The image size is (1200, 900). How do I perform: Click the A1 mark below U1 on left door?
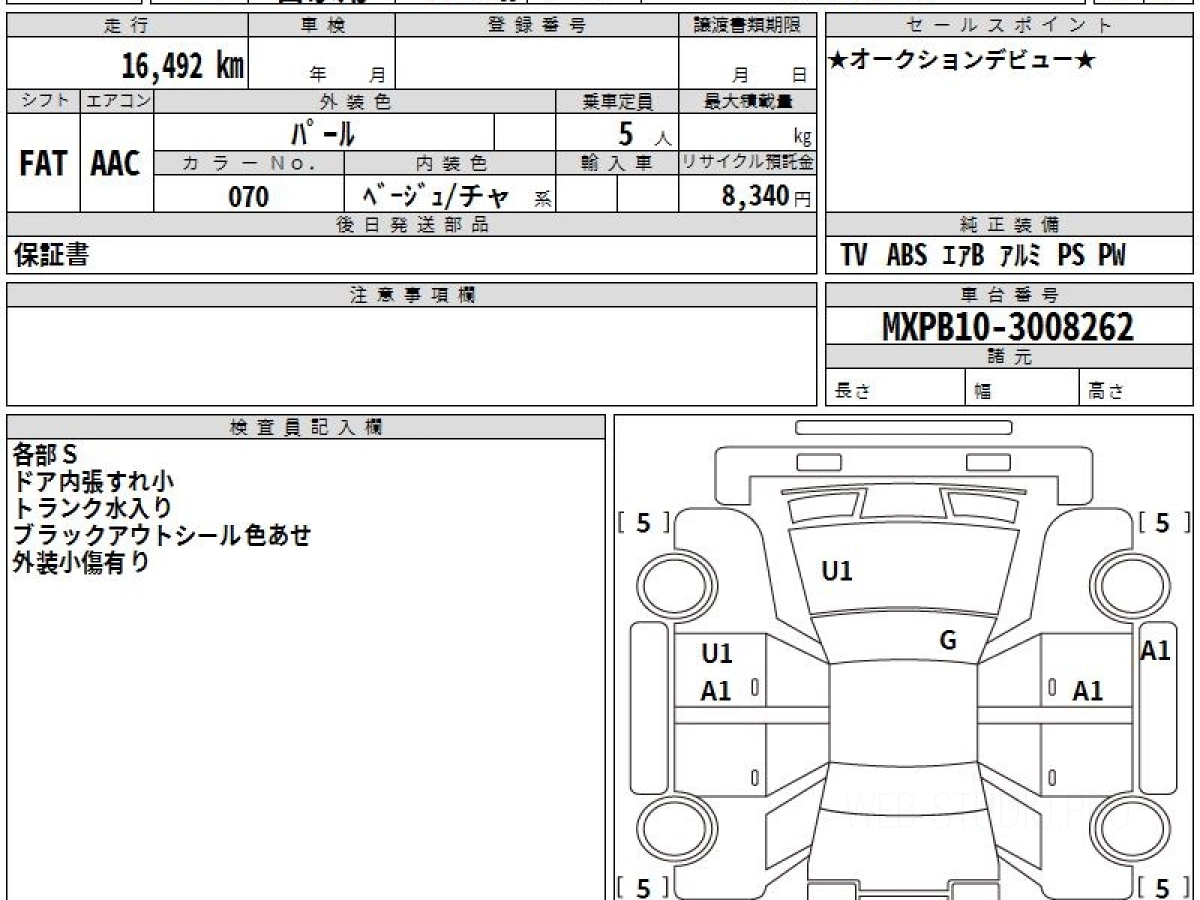(717, 691)
